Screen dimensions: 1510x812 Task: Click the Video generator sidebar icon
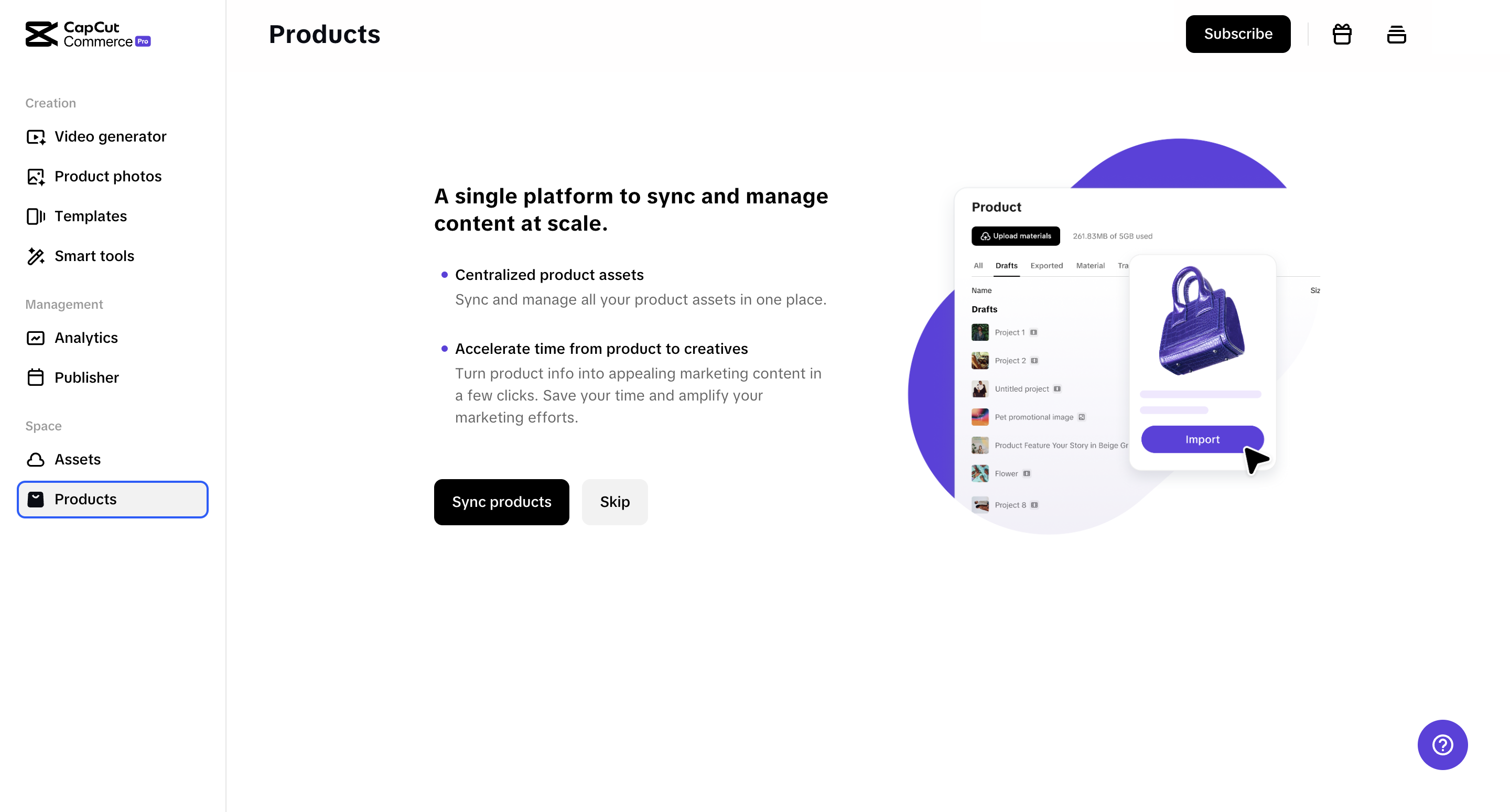(36, 137)
